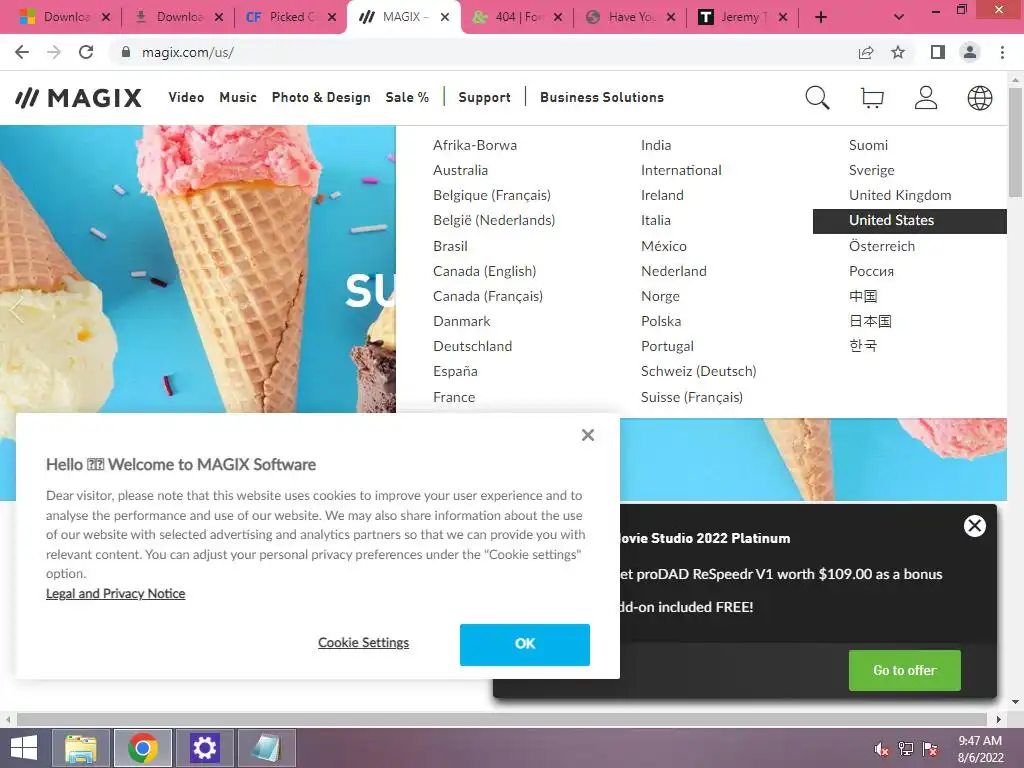This screenshot has height=768, width=1024.
Task: Click the network tray icon
Action: click(906, 749)
